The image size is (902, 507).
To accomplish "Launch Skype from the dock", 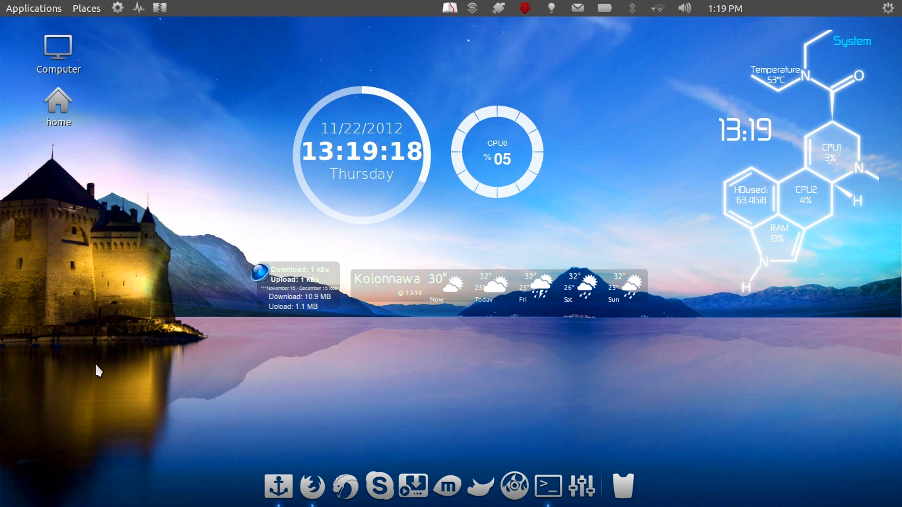I will pos(380,485).
